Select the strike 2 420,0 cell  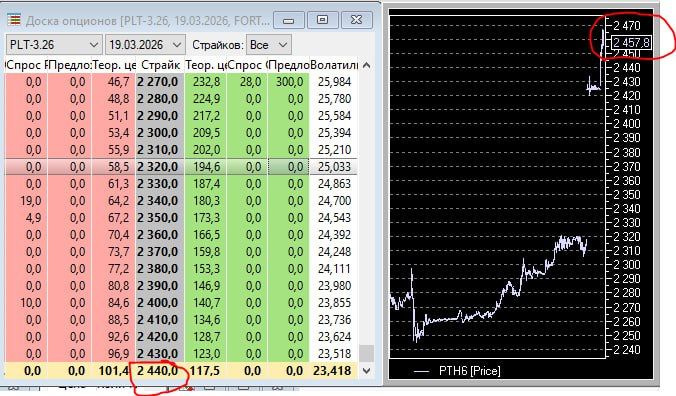coord(160,337)
